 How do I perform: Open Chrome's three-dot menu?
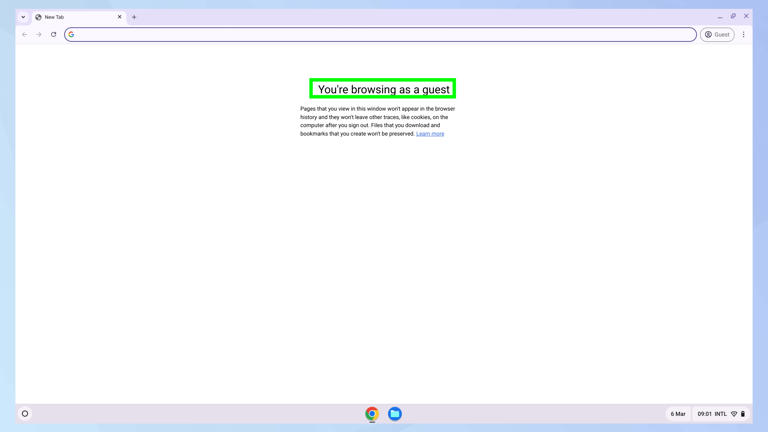tap(743, 35)
